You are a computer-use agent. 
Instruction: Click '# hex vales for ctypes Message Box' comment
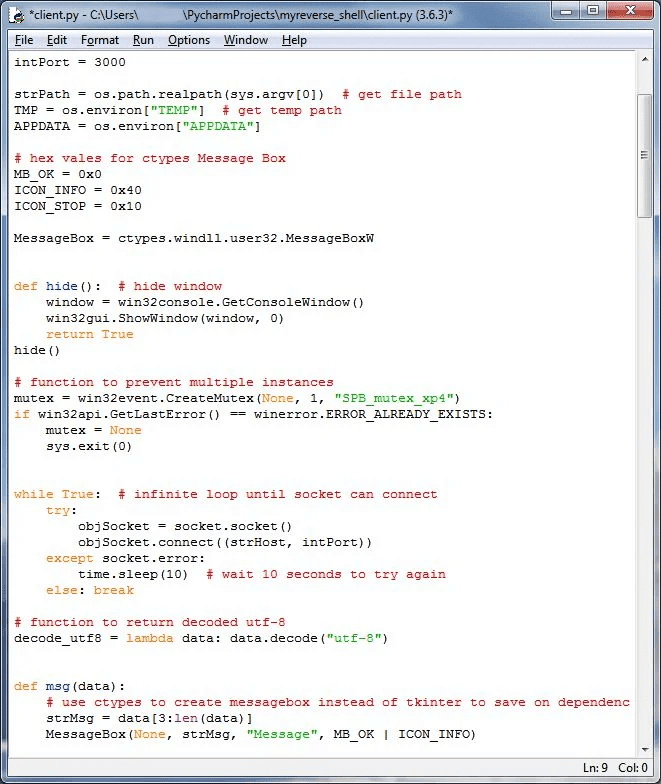[150, 158]
